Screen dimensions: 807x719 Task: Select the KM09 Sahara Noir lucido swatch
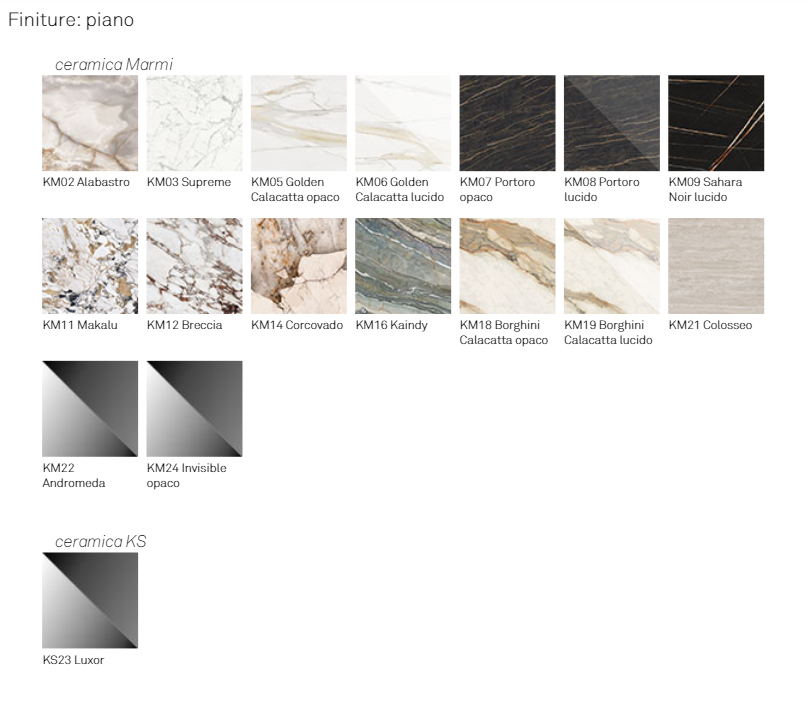coord(716,123)
